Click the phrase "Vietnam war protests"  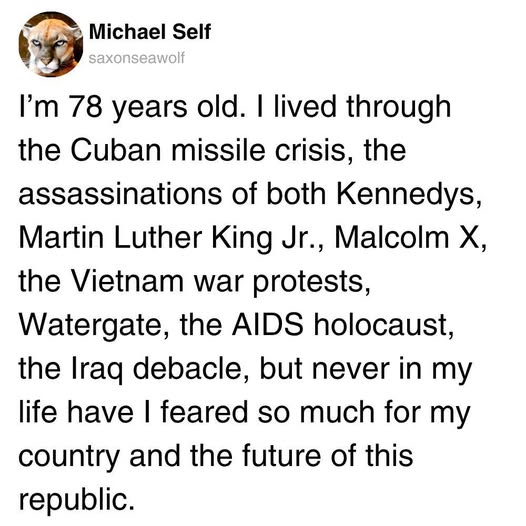click(x=221, y=282)
